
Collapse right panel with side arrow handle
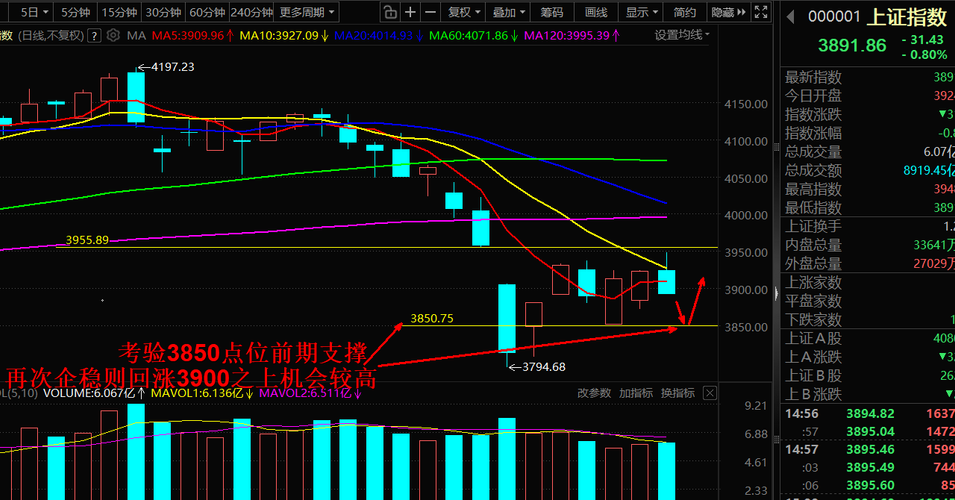776,294
